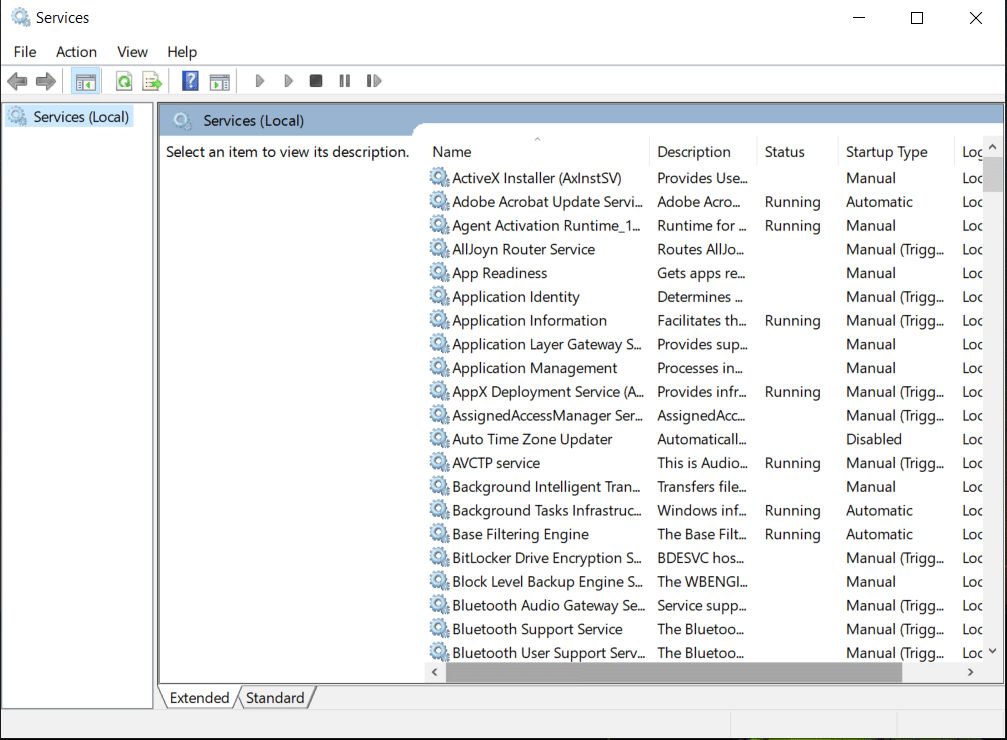
Task: Click gear icon next to Auto Time Zone Updater
Action: pos(439,439)
